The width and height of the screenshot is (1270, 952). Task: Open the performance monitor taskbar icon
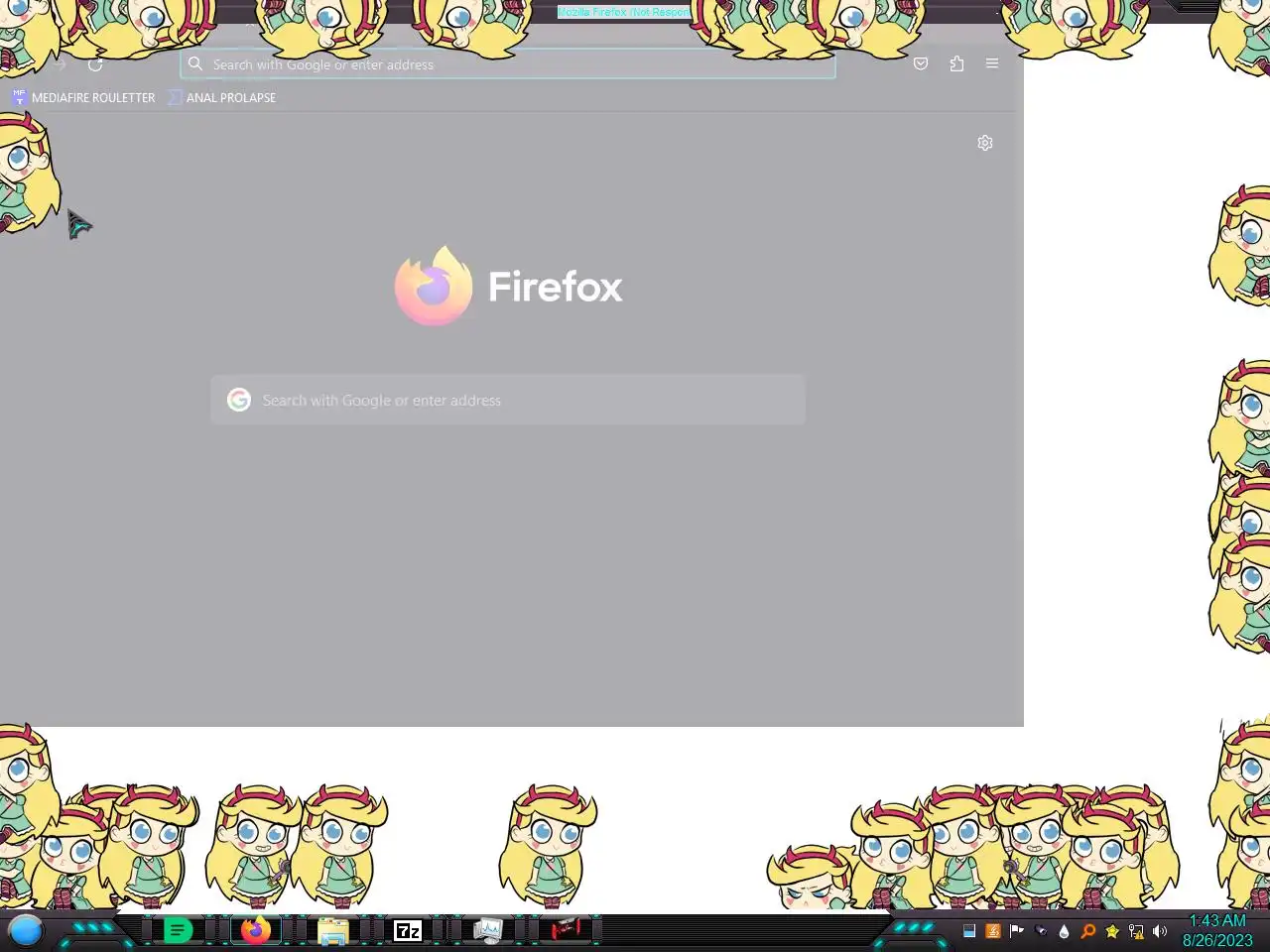click(487, 930)
